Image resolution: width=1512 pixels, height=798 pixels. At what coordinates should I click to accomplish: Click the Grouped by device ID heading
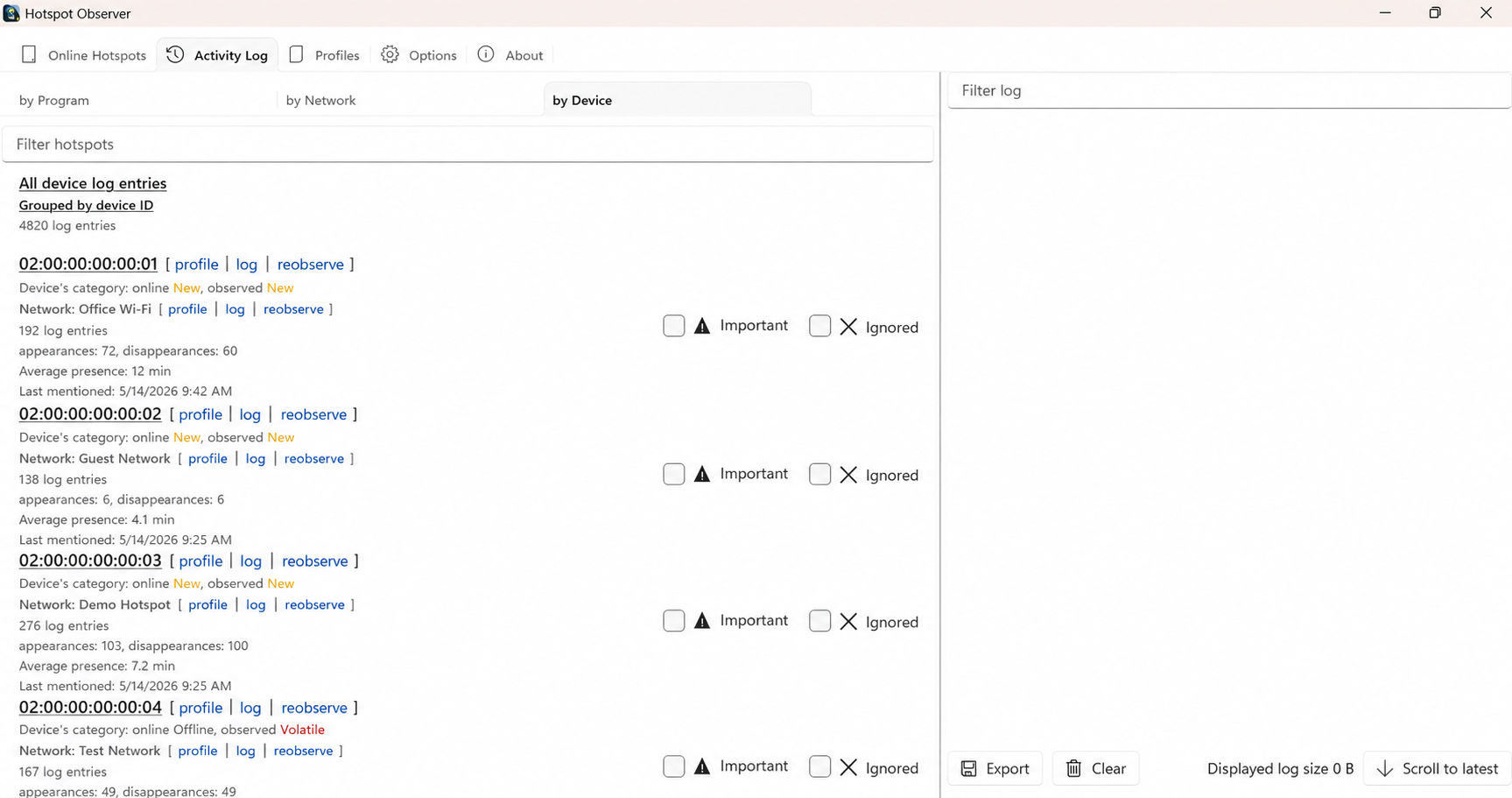[87, 205]
